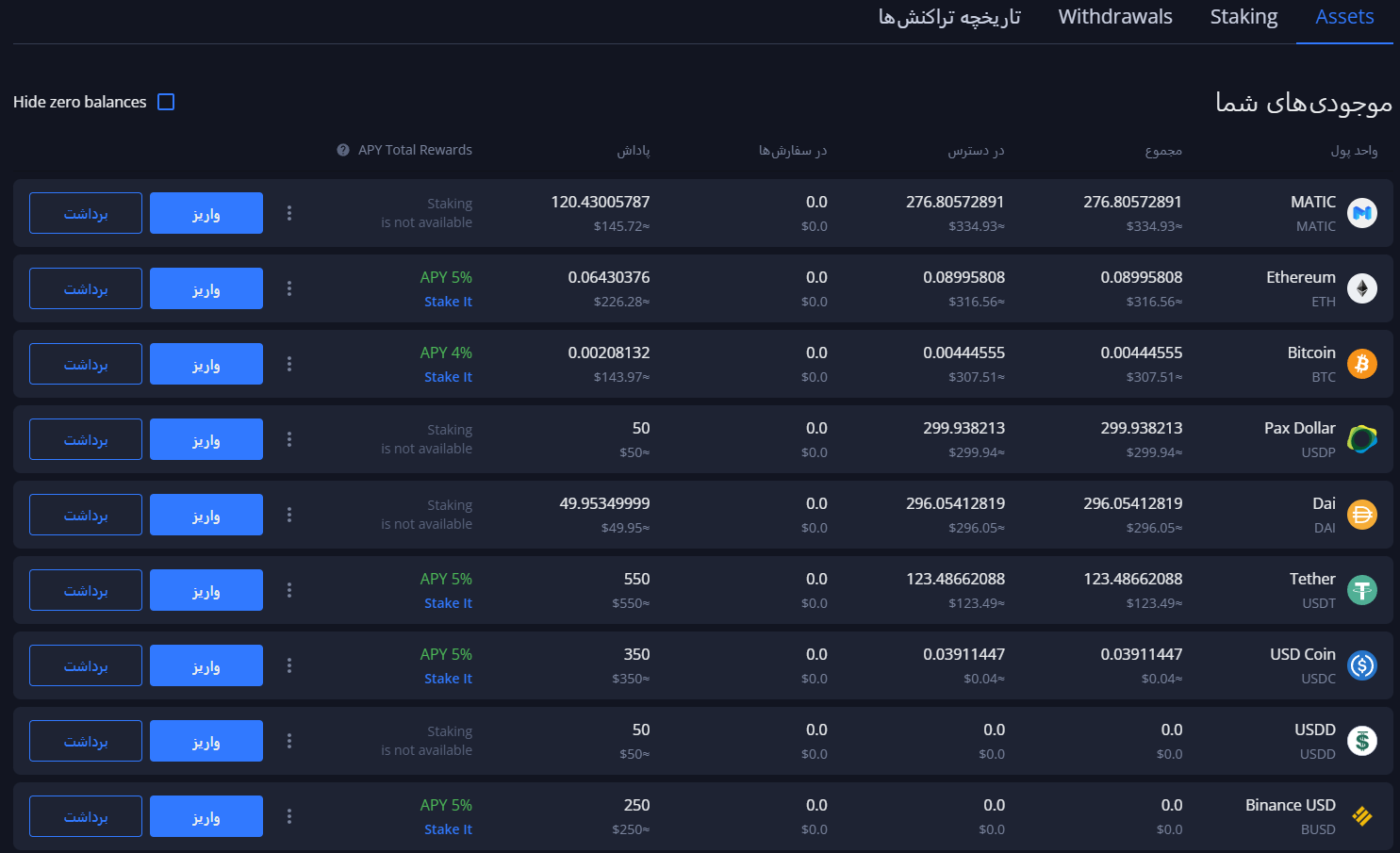The image size is (1400, 853).
Task: Click the Pax Dollar coin icon
Action: [1361, 439]
